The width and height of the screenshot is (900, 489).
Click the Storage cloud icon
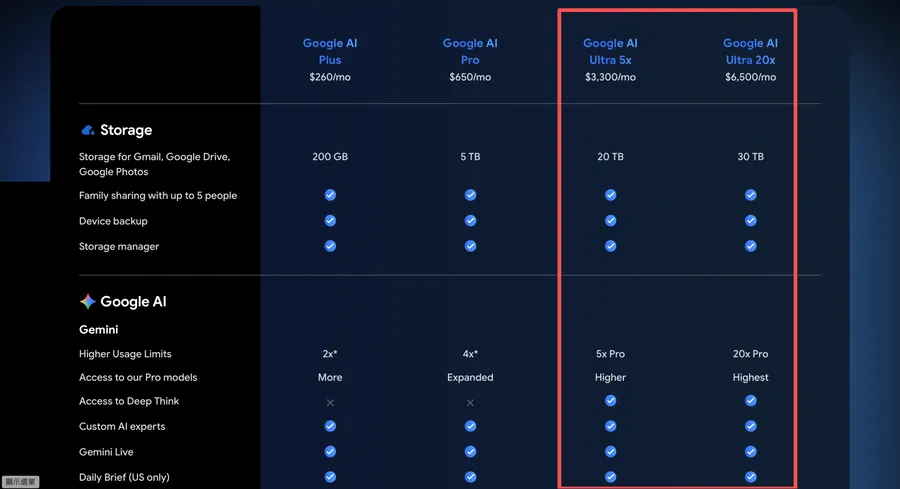pos(88,130)
